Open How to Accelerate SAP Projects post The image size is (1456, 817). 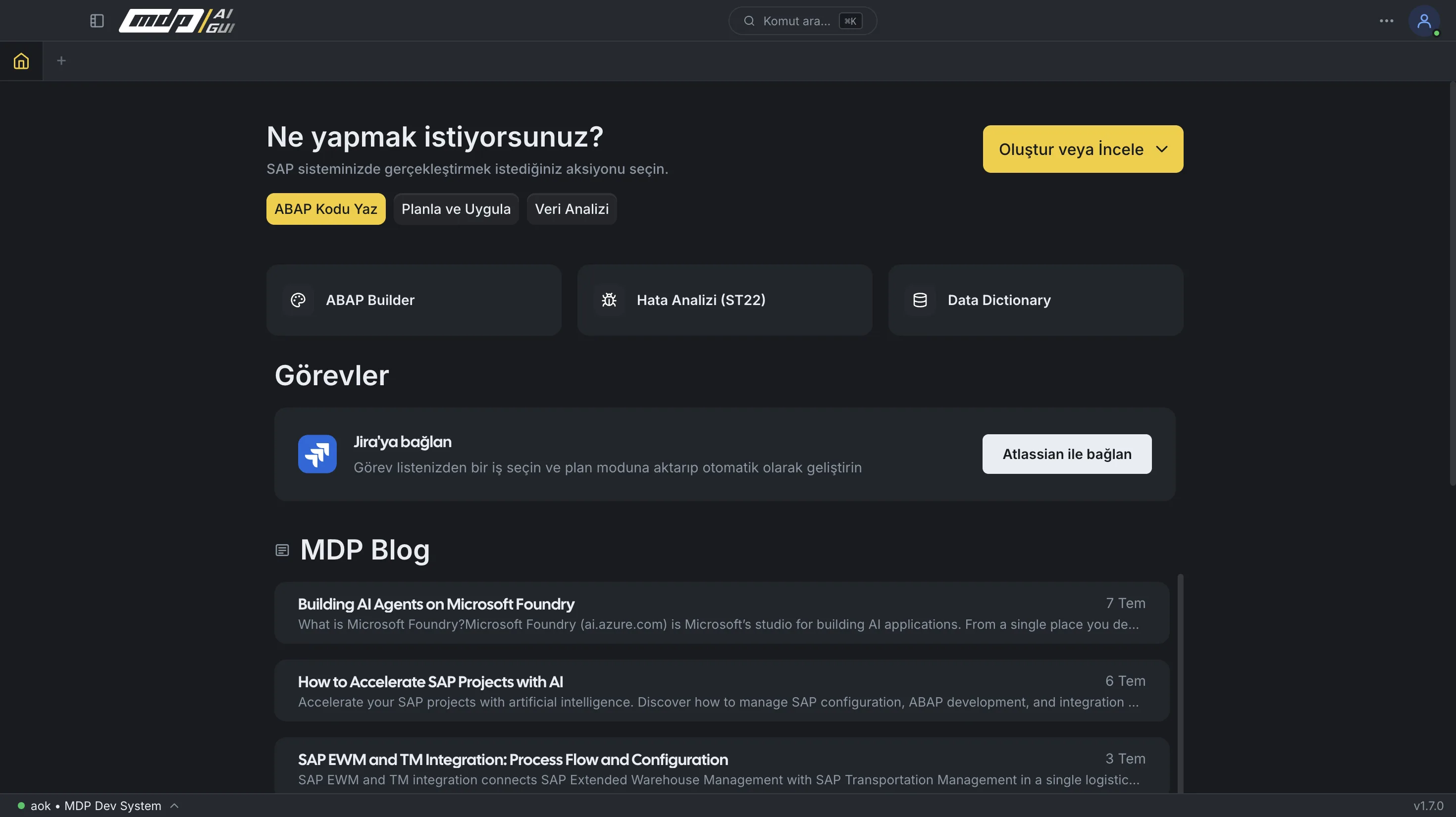pos(721,690)
